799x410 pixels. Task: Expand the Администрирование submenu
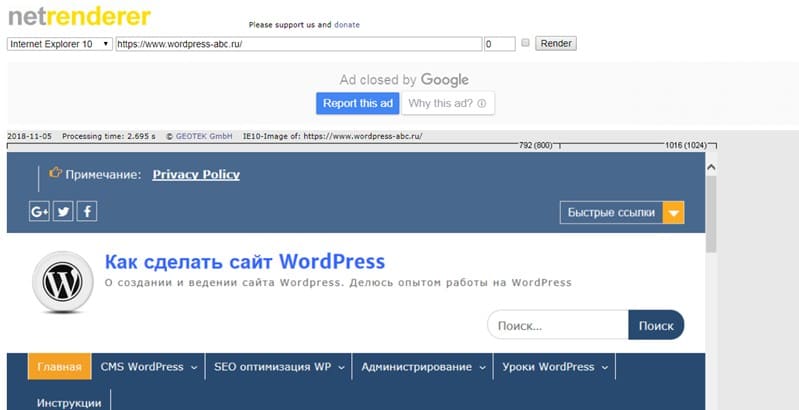pyautogui.click(x=482, y=368)
